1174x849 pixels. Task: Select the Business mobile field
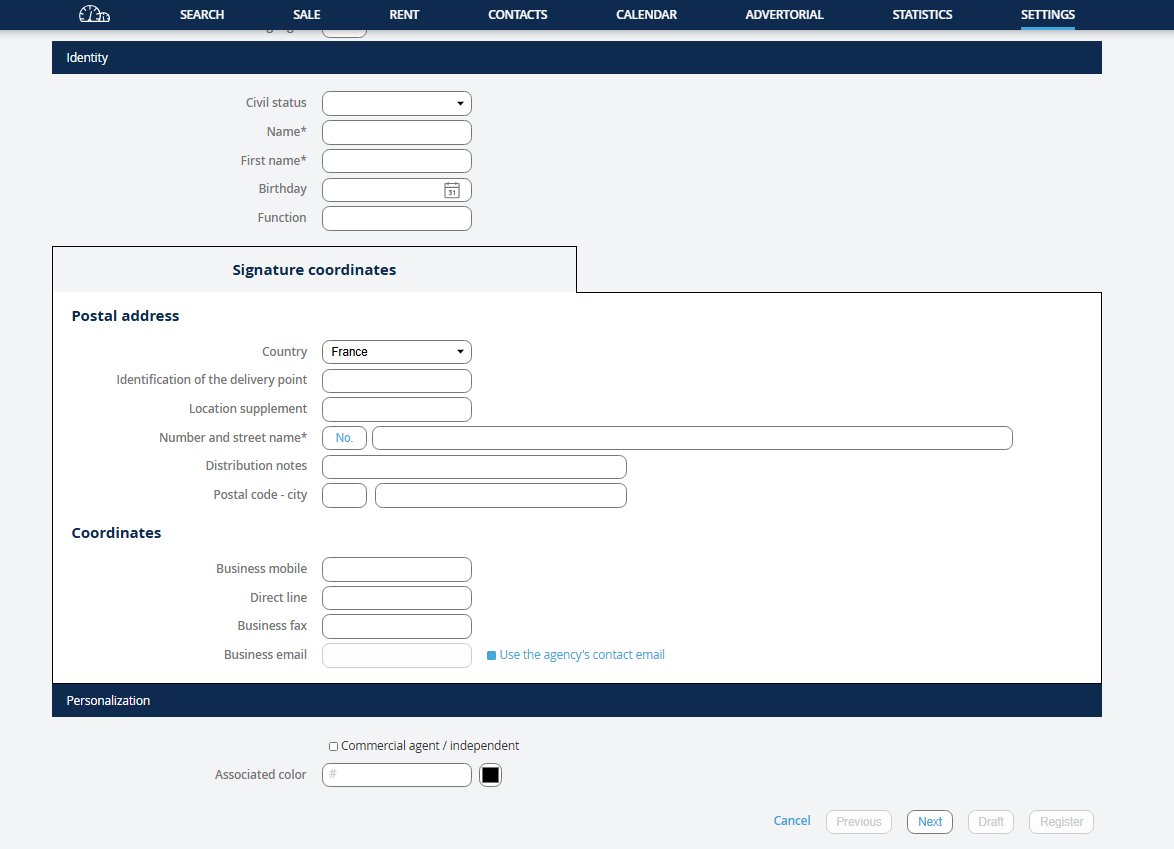click(x=396, y=569)
